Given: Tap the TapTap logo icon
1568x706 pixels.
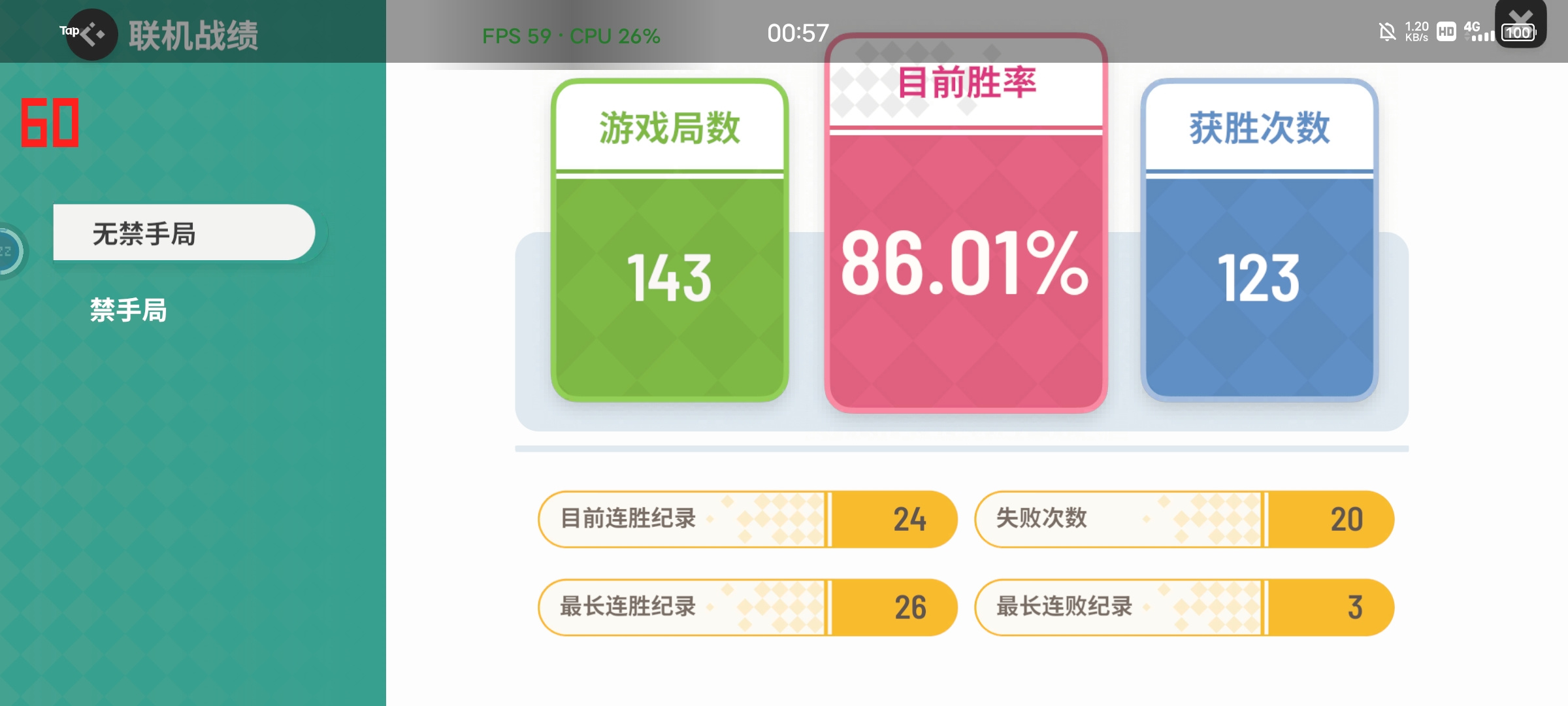Looking at the screenshot, I should (91, 34).
